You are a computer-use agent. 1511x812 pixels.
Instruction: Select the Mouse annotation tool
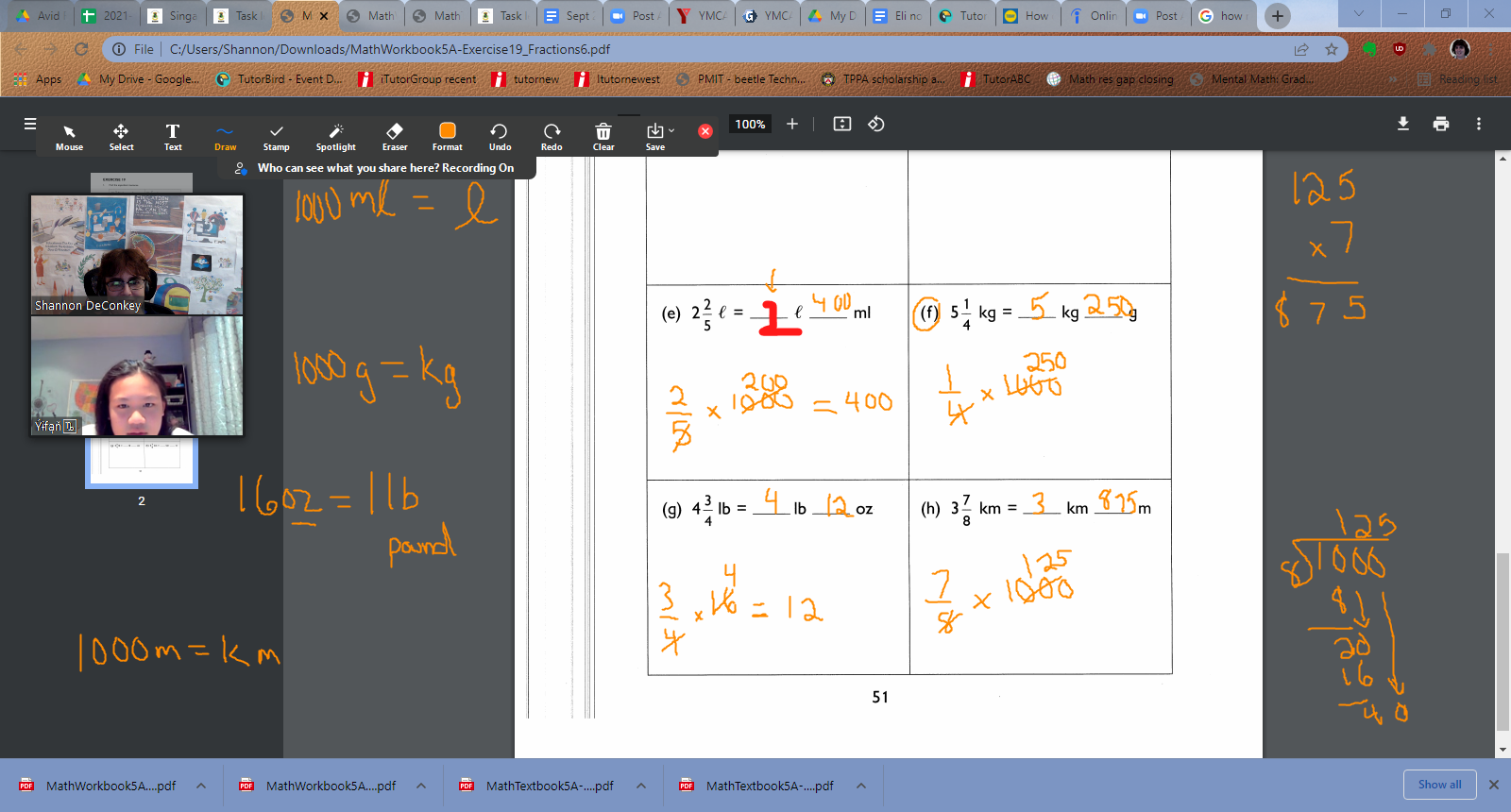pos(69,137)
